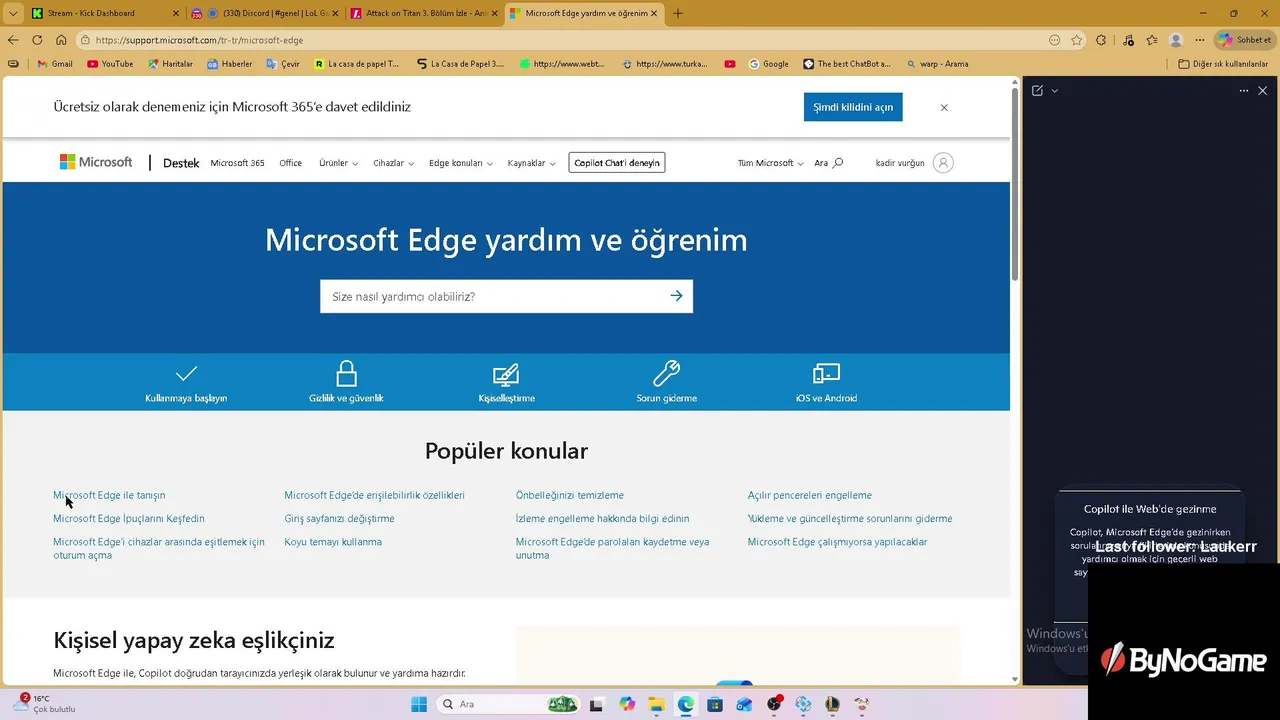Screen dimensions: 1280x720
Task: Click 'Copilot Chat'i deneyin' button
Action: (x=617, y=163)
